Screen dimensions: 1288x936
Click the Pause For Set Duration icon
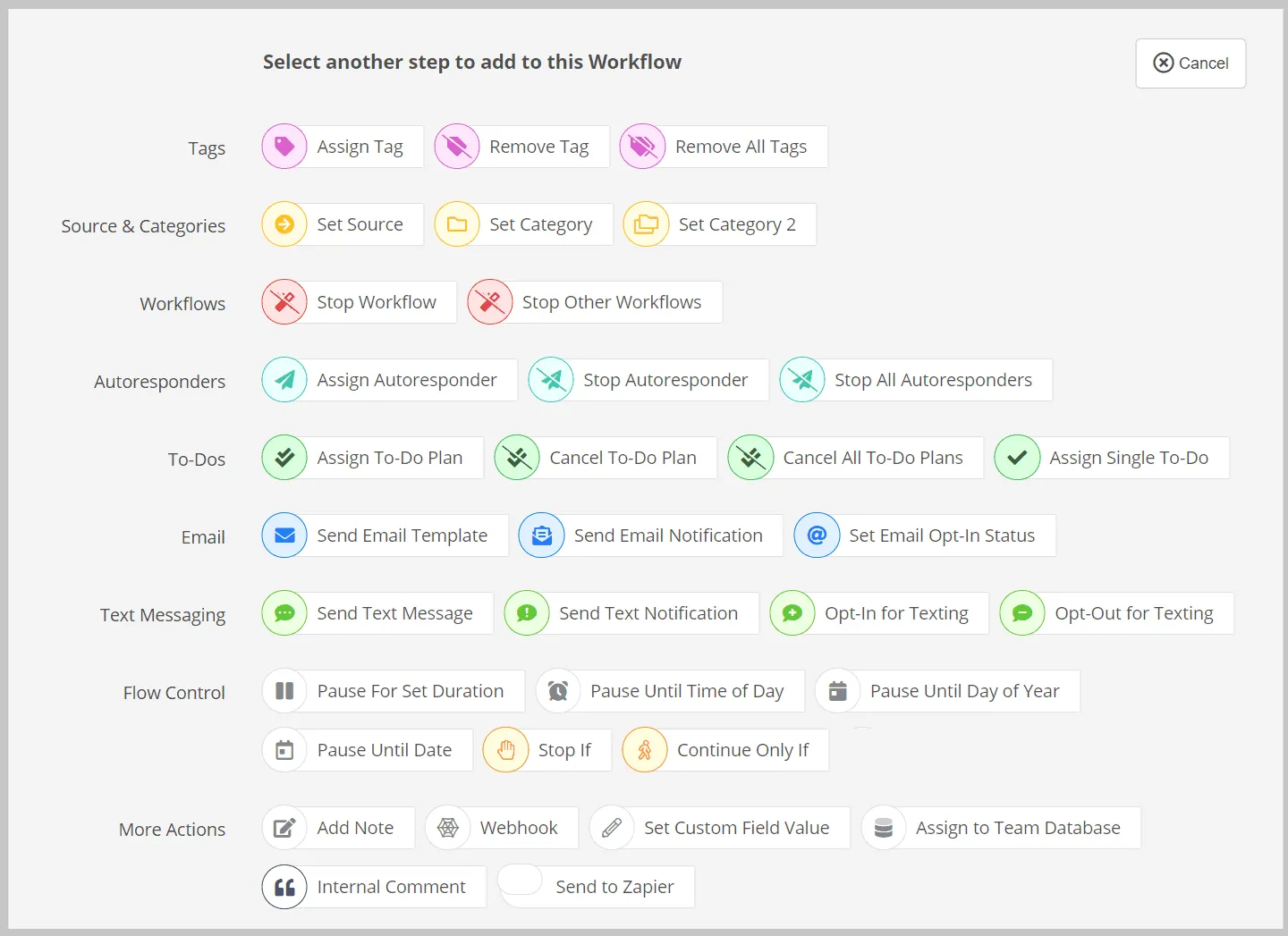[284, 691]
